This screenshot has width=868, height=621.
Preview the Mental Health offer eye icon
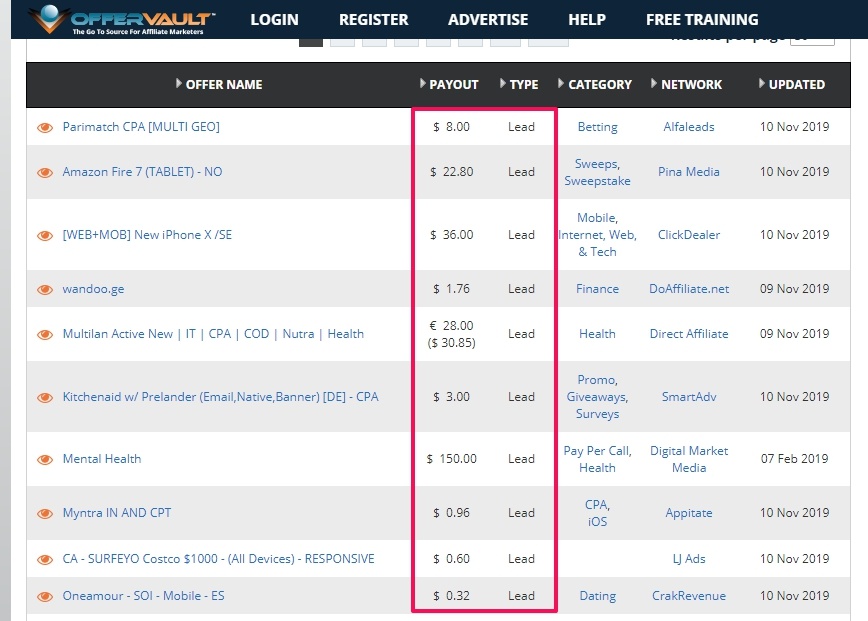click(x=45, y=459)
